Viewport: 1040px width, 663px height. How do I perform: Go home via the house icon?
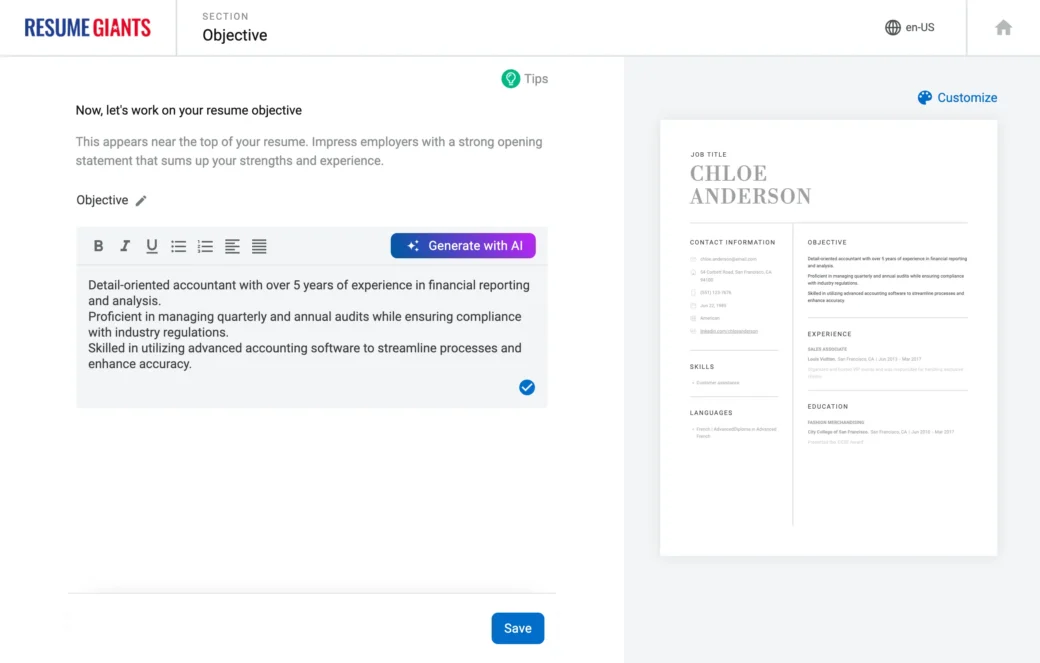click(x=1003, y=28)
